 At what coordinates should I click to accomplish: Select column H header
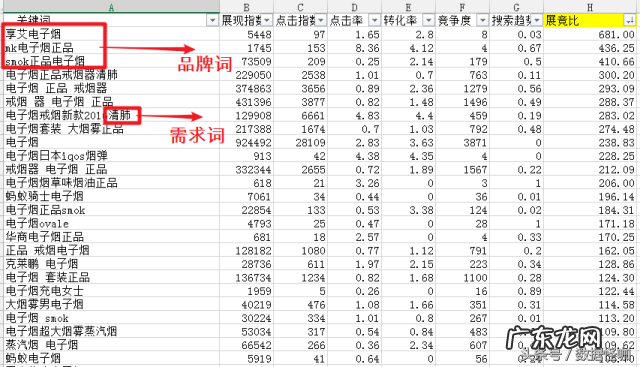click(x=590, y=7)
